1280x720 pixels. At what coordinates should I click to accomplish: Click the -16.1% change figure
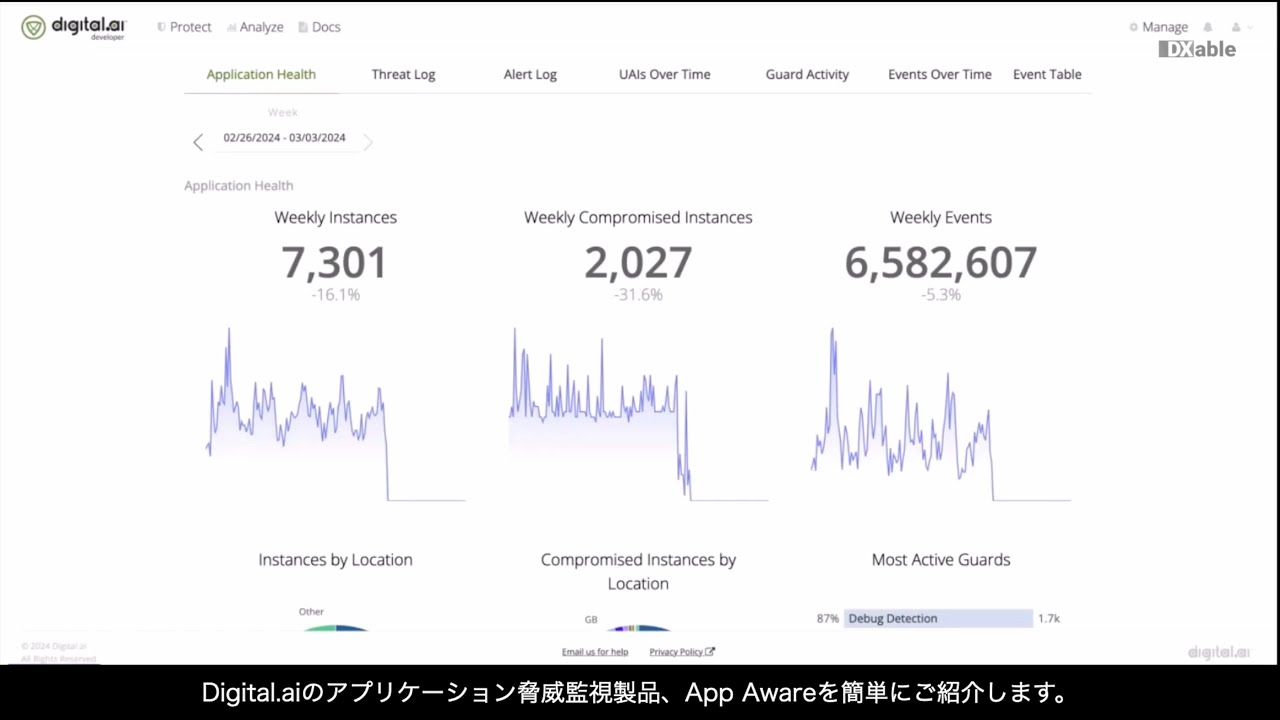tap(335, 295)
